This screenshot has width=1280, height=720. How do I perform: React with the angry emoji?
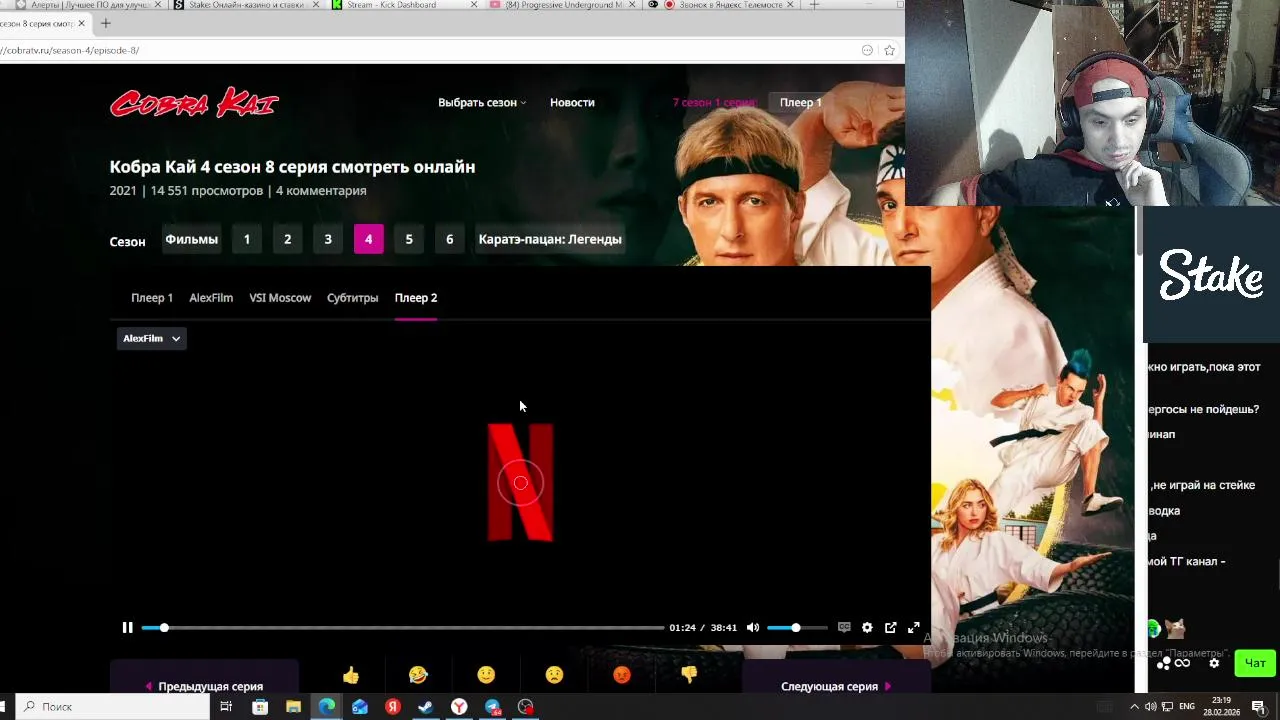621,676
